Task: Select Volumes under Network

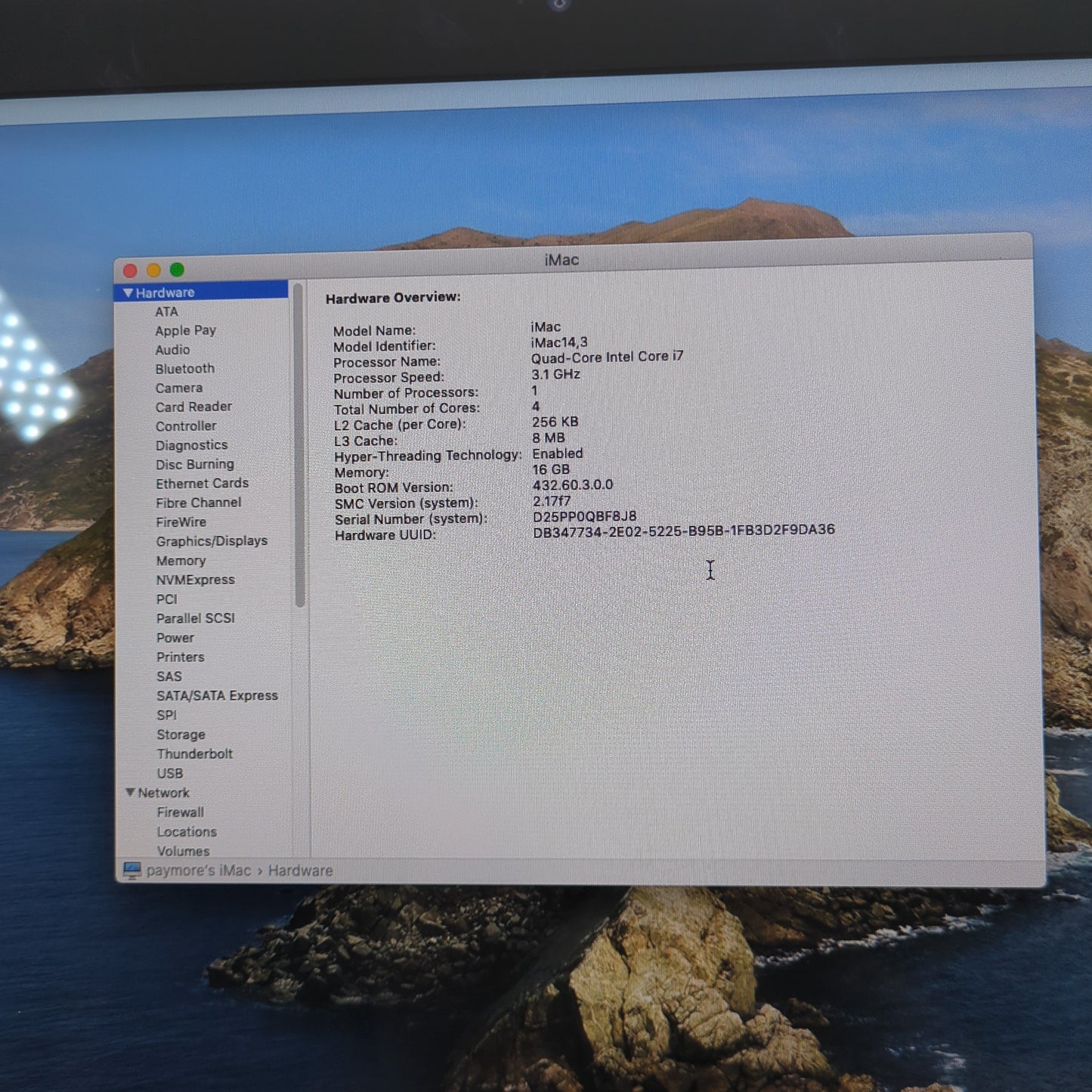Action: tap(183, 851)
